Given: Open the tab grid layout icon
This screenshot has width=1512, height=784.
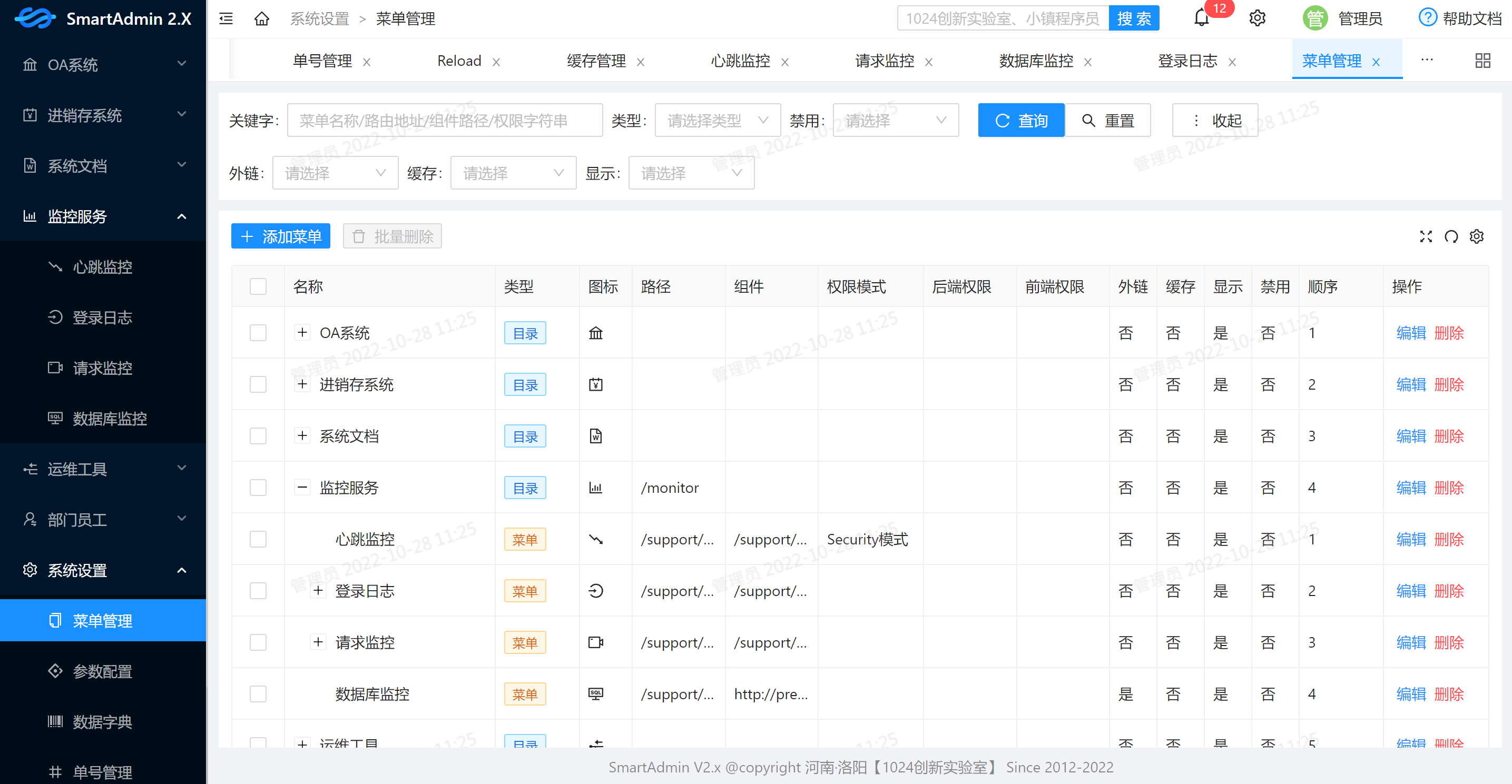Looking at the screenshot, I should 1482,61.
